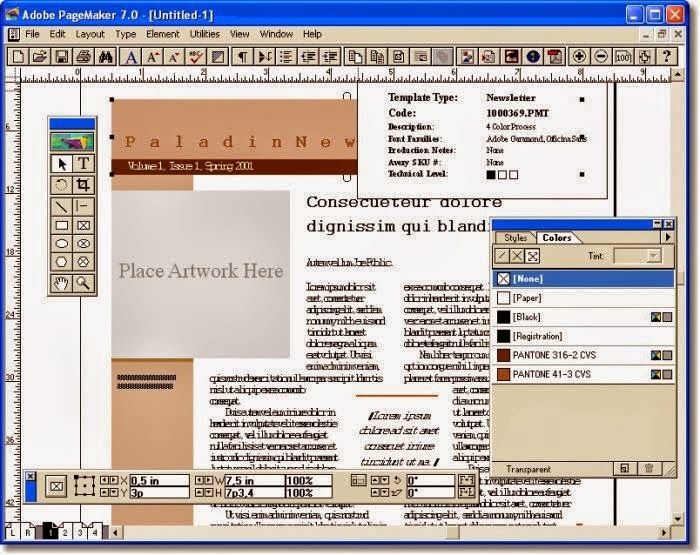Select the Zoom magnifier tool in toolbox

pyautogui.click(x=83, y=283)
